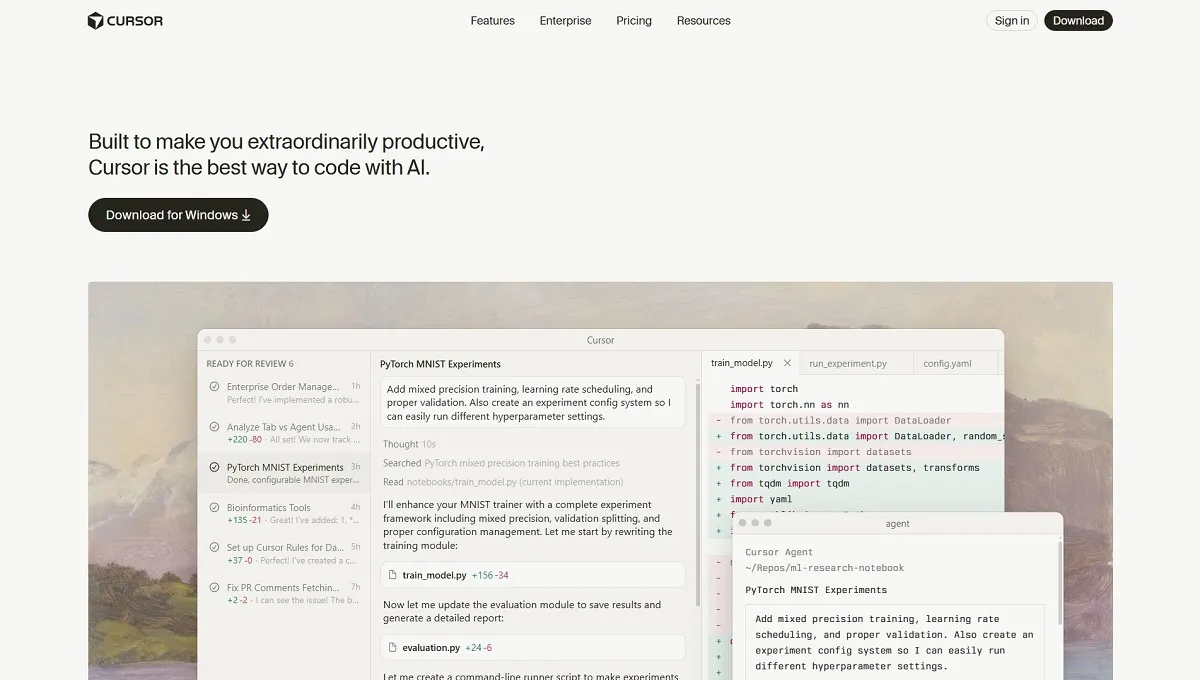The image size is (1200, 680).
Task: Toggle the check circle beside Bioinformatics Tools
Action: click(x=213, y=506)
